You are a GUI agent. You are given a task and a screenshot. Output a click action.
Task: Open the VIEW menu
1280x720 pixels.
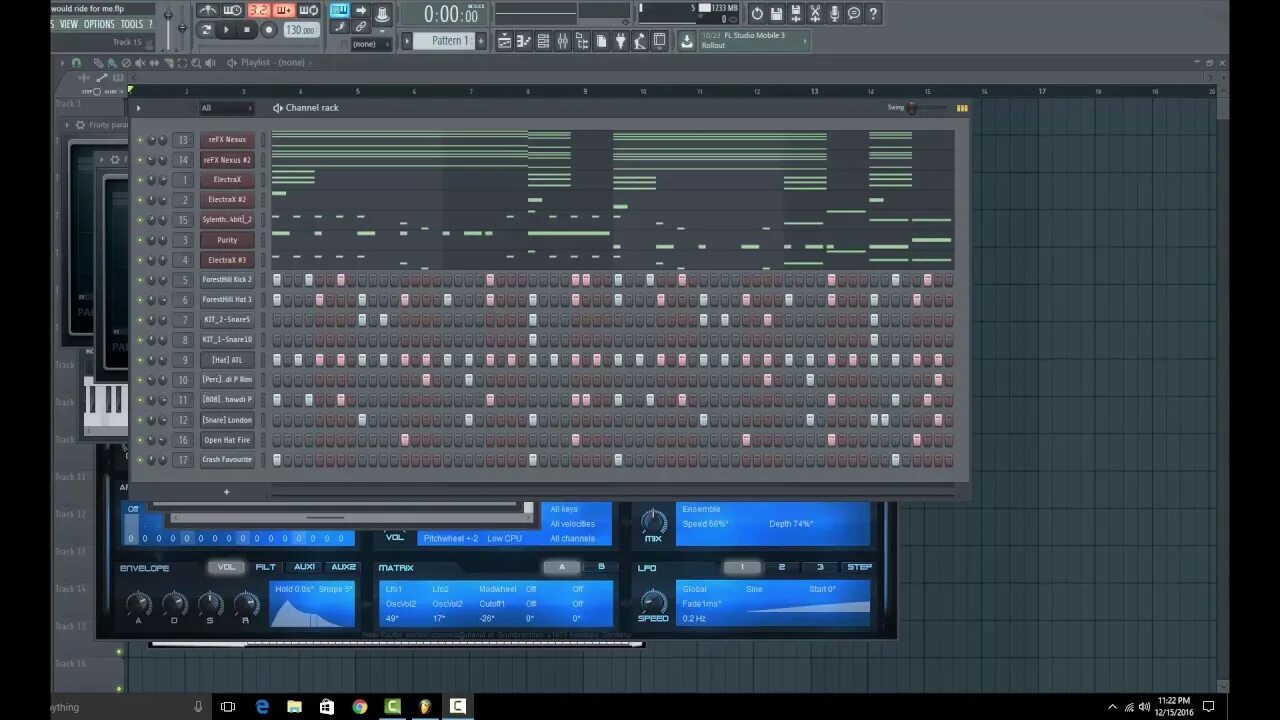coord(69,24)
